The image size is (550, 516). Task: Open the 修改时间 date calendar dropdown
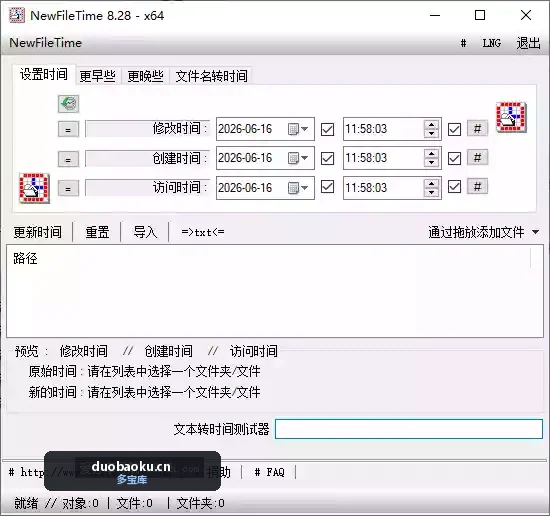(298, 129)
